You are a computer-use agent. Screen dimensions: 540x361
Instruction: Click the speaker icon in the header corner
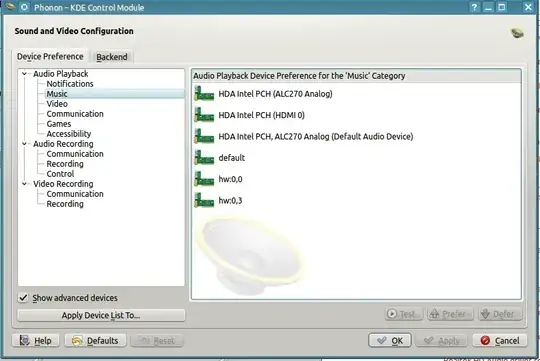tap(517, 33)
